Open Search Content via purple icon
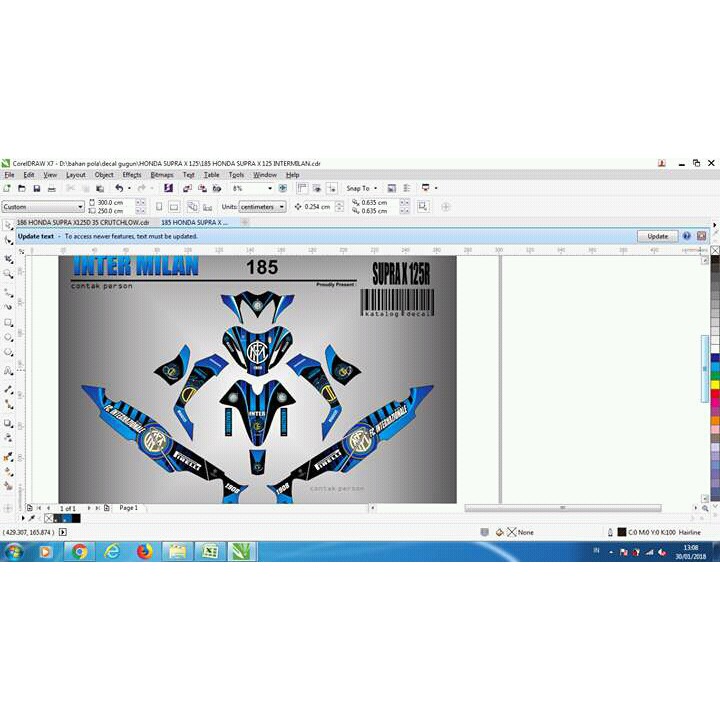This screenshot has height=720, width=720. pos(168,188)
